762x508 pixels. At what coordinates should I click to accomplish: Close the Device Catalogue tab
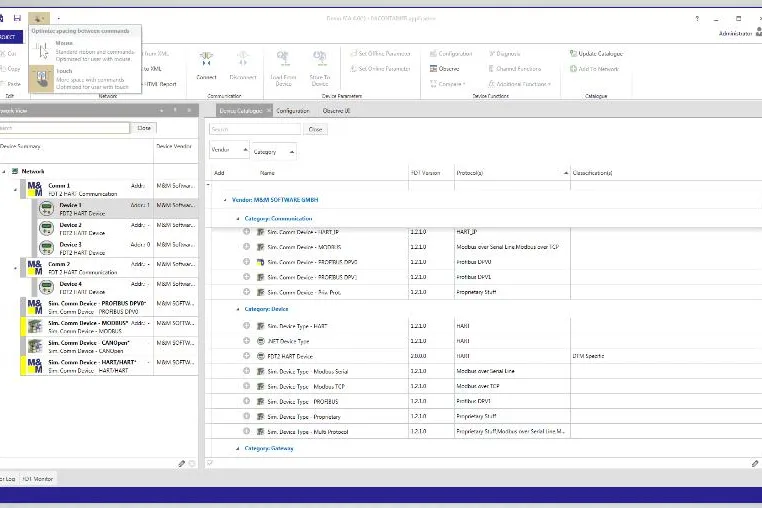269,110
